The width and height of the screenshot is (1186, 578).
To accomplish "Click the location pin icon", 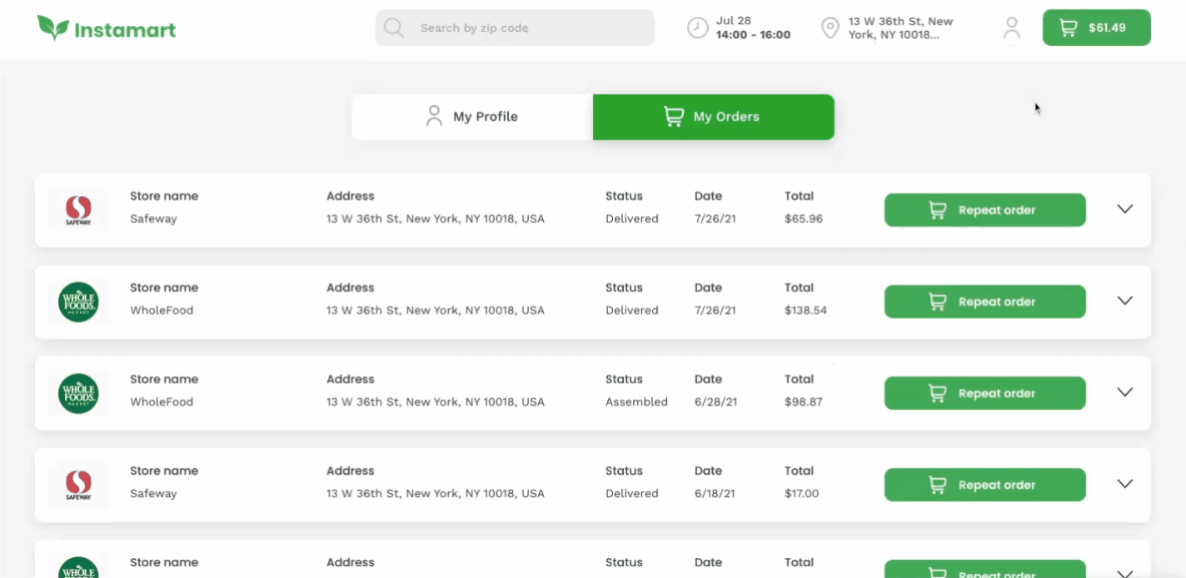I will click(x=829, y=28).
